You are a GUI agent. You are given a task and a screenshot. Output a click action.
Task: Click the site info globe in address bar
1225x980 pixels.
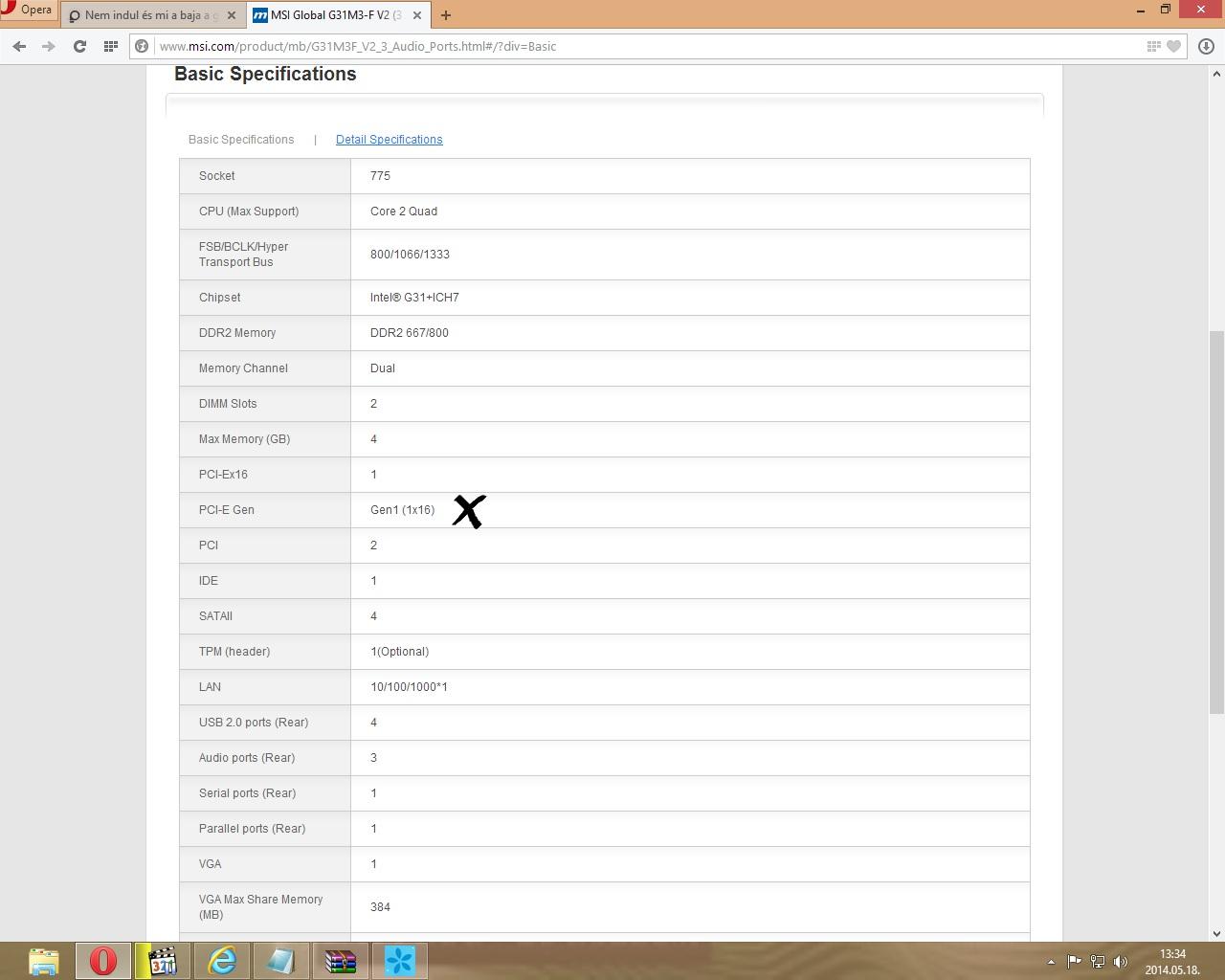click(x=142, y=46)
